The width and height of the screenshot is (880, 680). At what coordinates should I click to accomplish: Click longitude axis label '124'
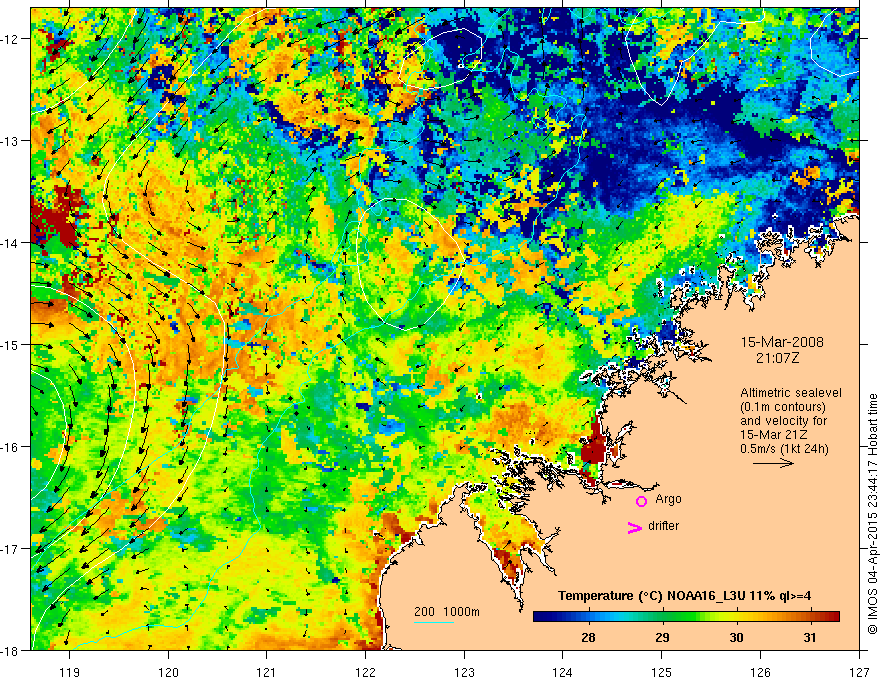(x=563, y=672)
